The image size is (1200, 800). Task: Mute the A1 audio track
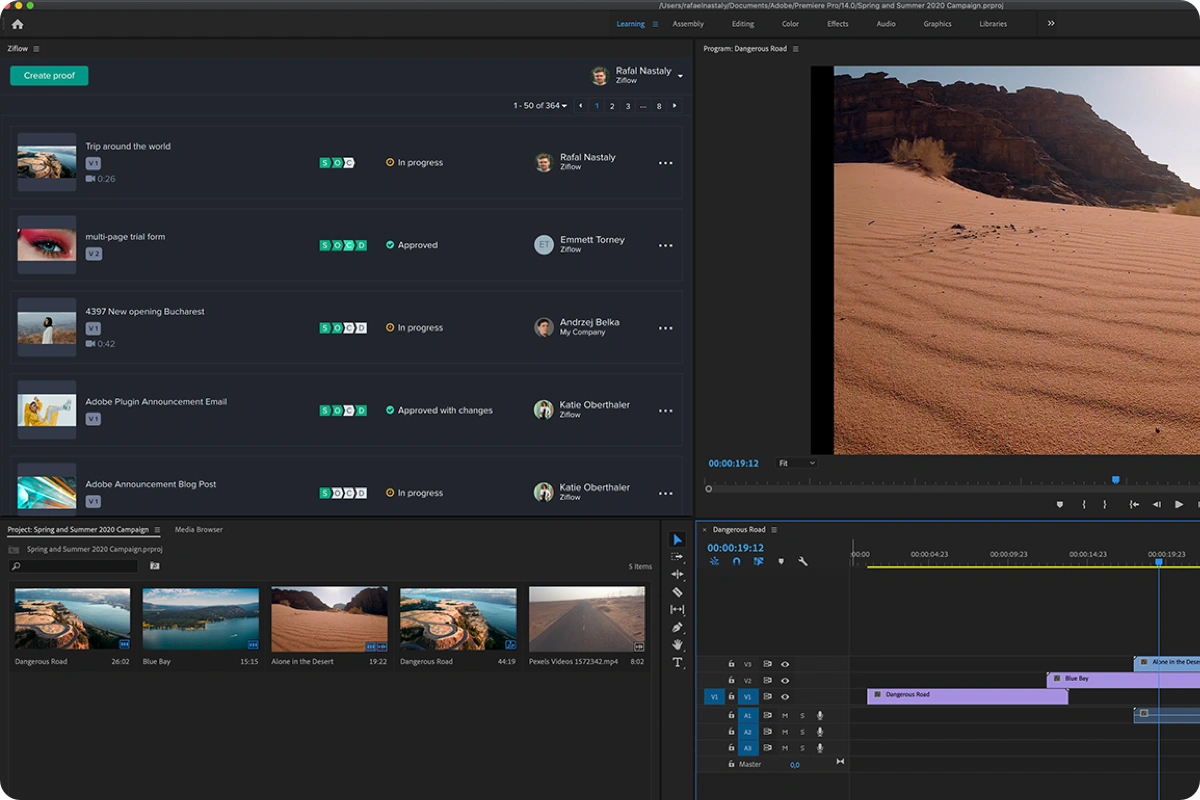pos(785,715)
